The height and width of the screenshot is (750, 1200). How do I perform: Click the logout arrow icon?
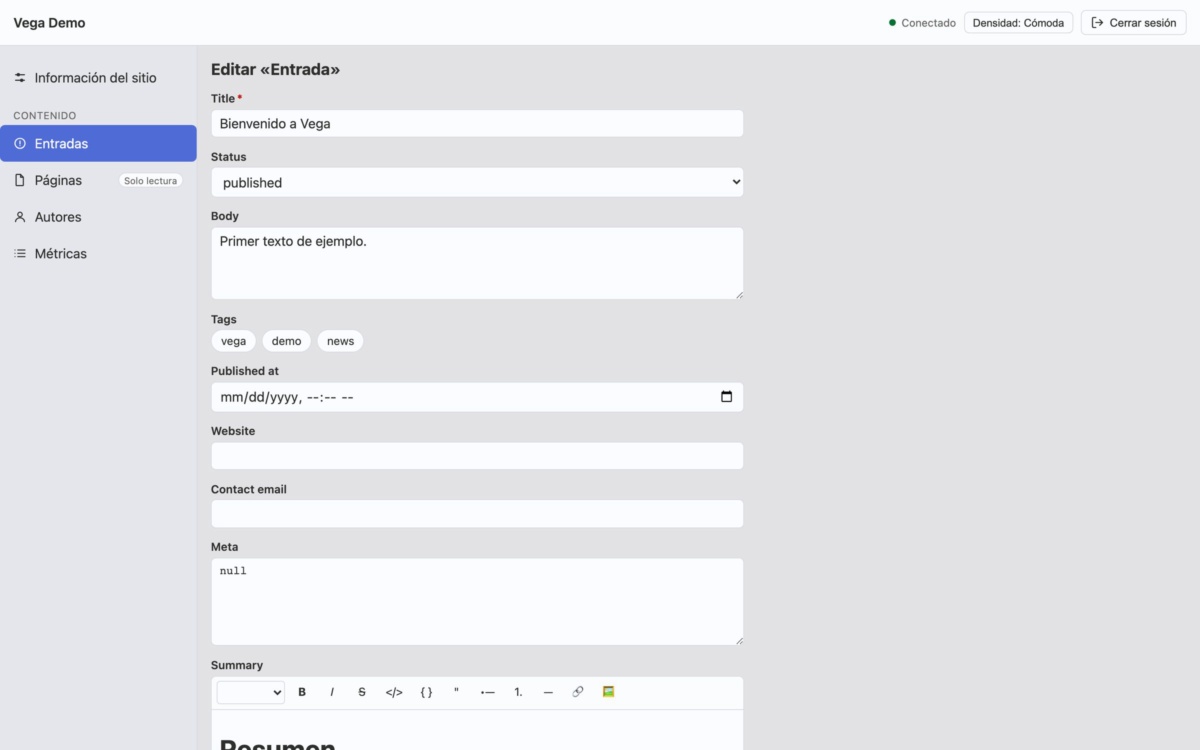[1097, 23]
